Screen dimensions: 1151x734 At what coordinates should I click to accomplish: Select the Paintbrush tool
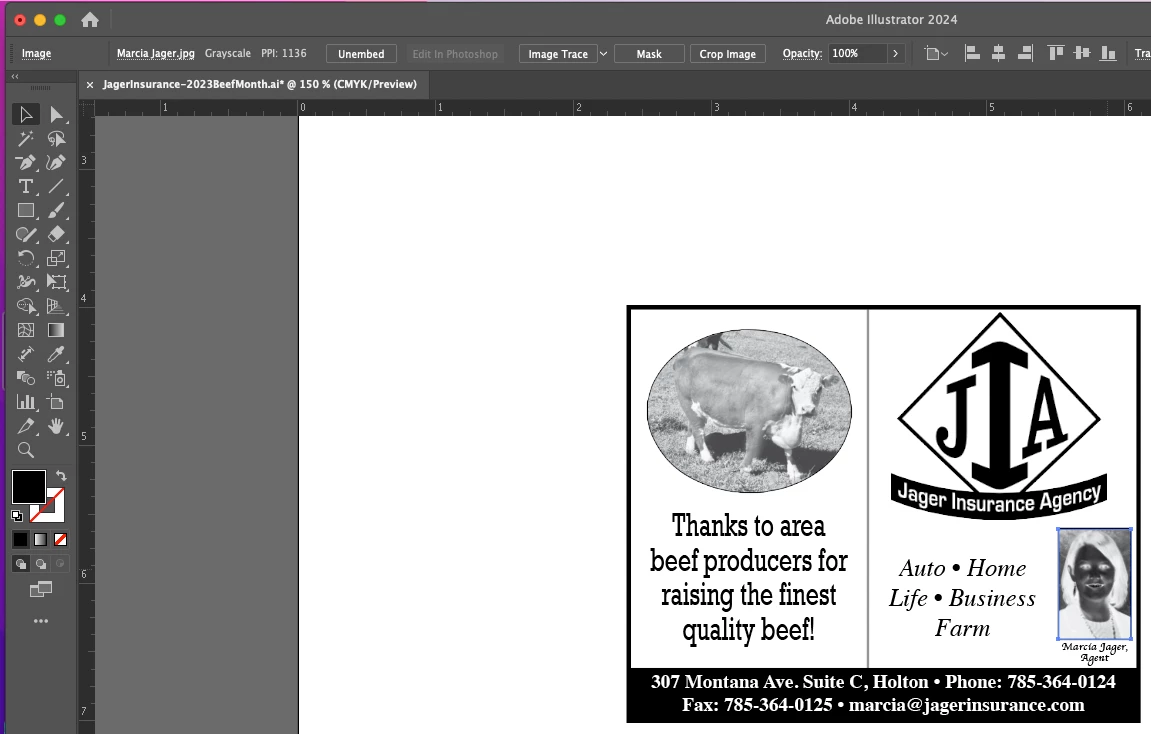[56, 211]
